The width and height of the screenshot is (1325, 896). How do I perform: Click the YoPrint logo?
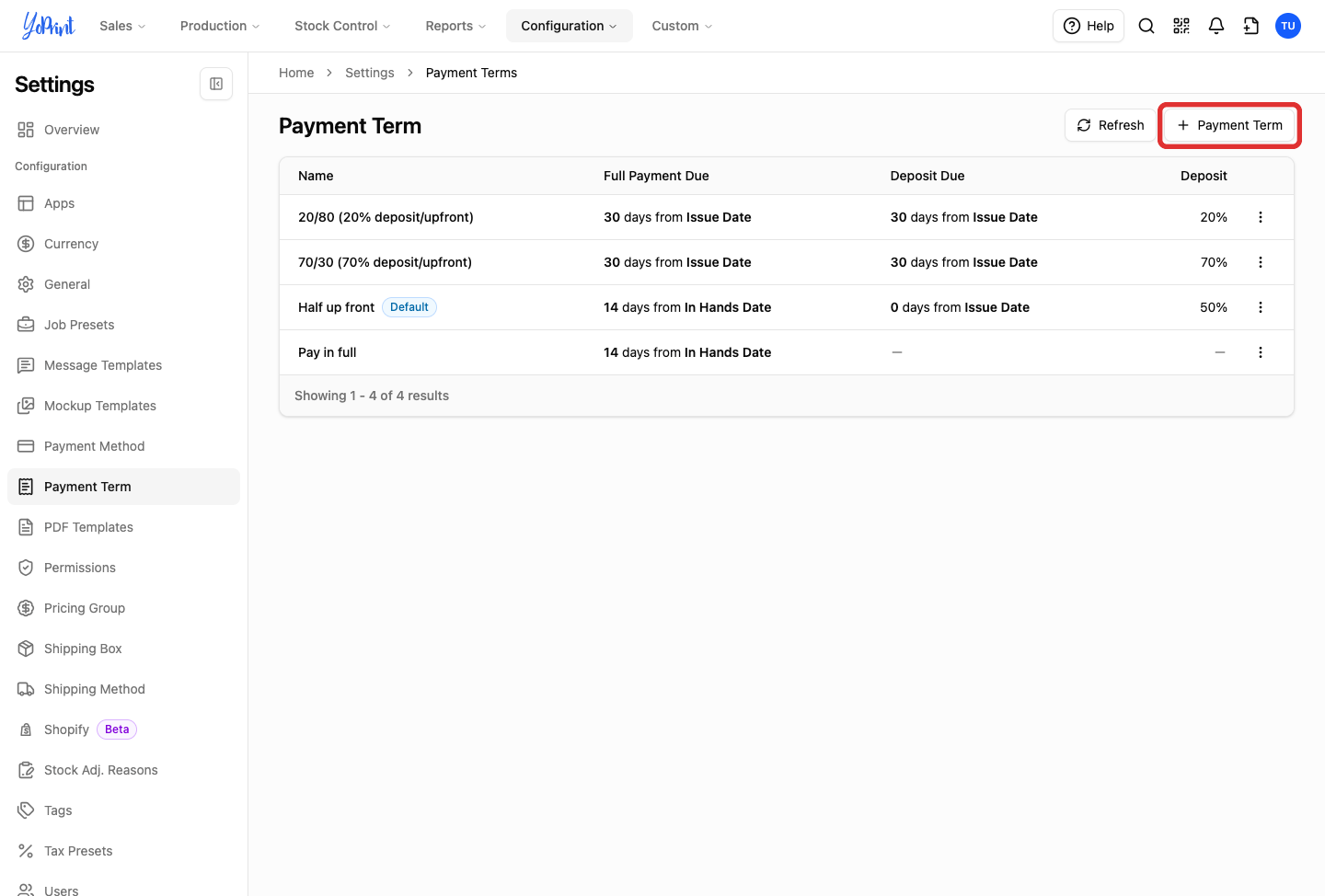(49, 26)
